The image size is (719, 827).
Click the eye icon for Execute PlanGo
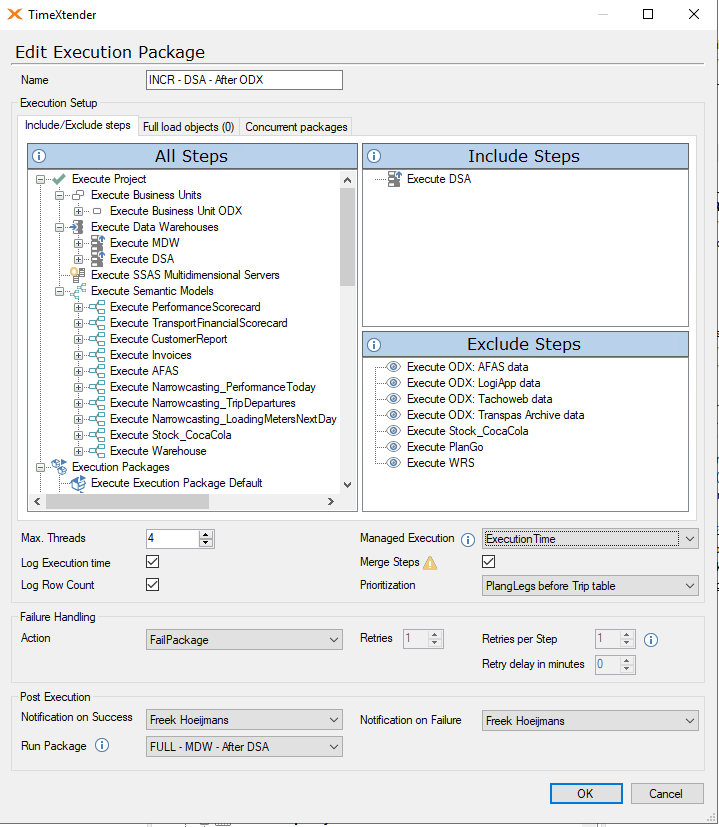pyautogui.click(x=394, y=447)
